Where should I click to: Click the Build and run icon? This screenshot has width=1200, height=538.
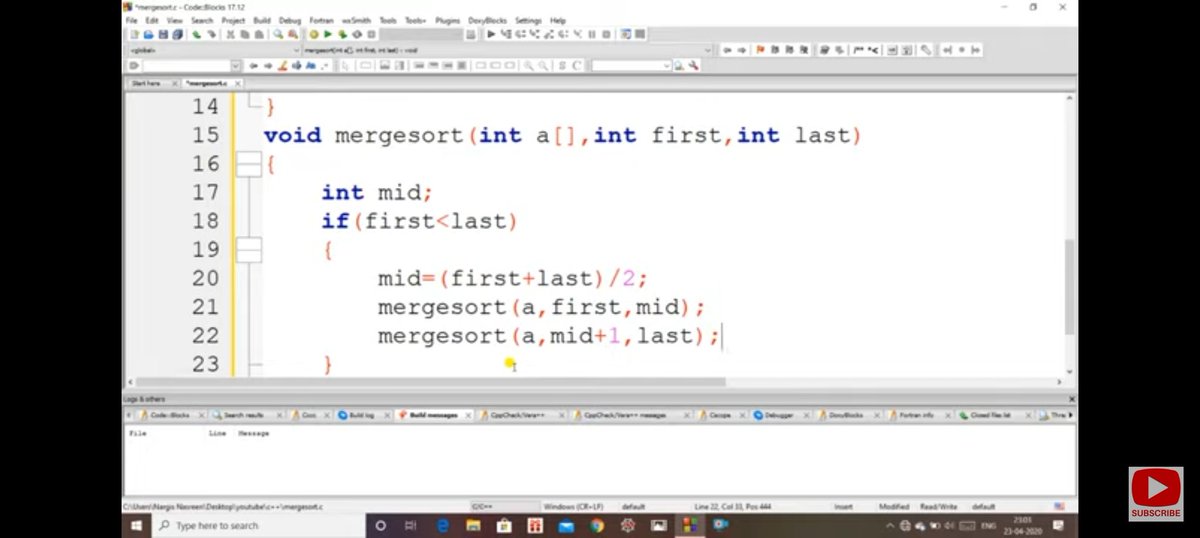[x=342, y=34]
